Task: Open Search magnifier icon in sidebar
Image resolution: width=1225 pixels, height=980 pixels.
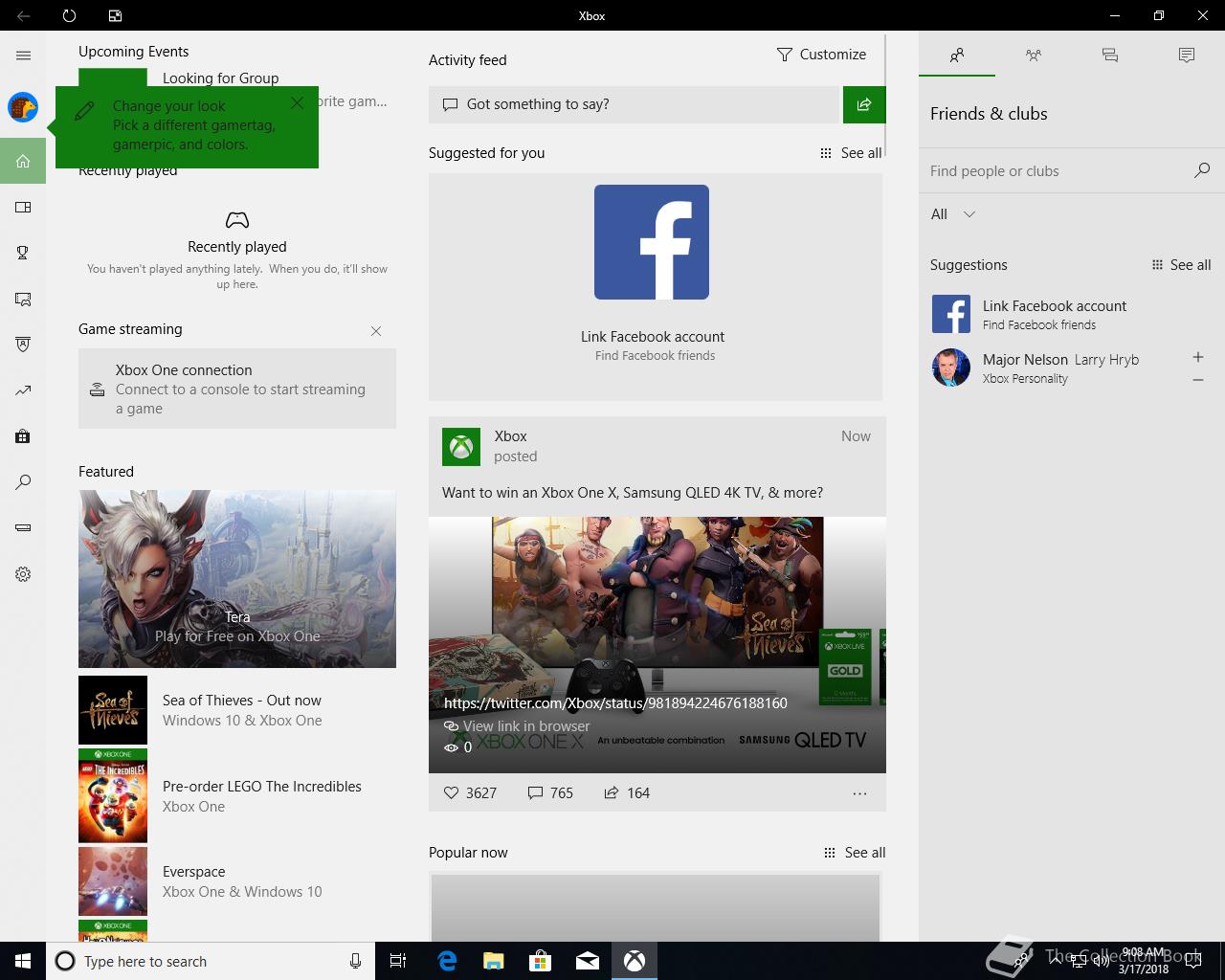Action: (x=23, y=482)
